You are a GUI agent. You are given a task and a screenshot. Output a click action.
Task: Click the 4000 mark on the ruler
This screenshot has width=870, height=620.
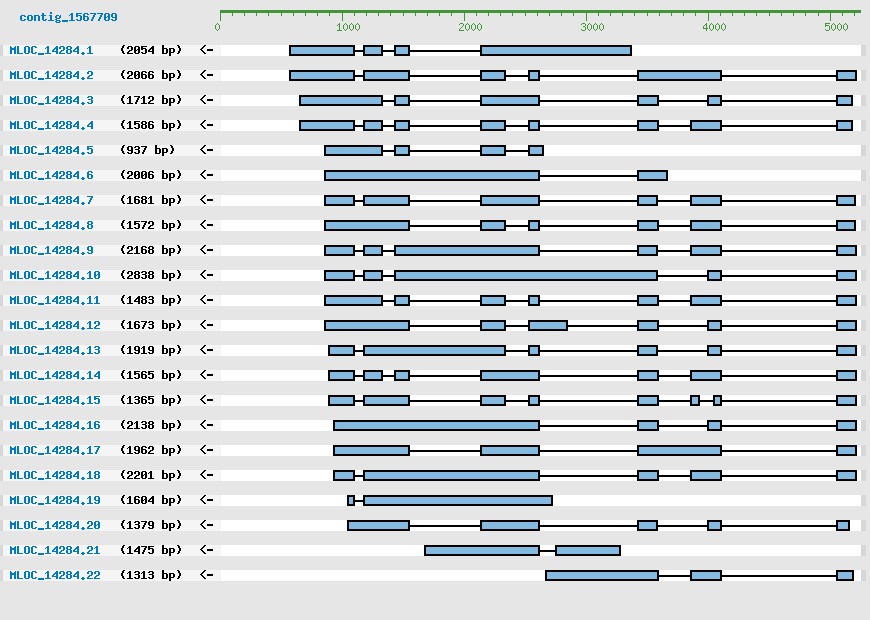click(714, 27)
